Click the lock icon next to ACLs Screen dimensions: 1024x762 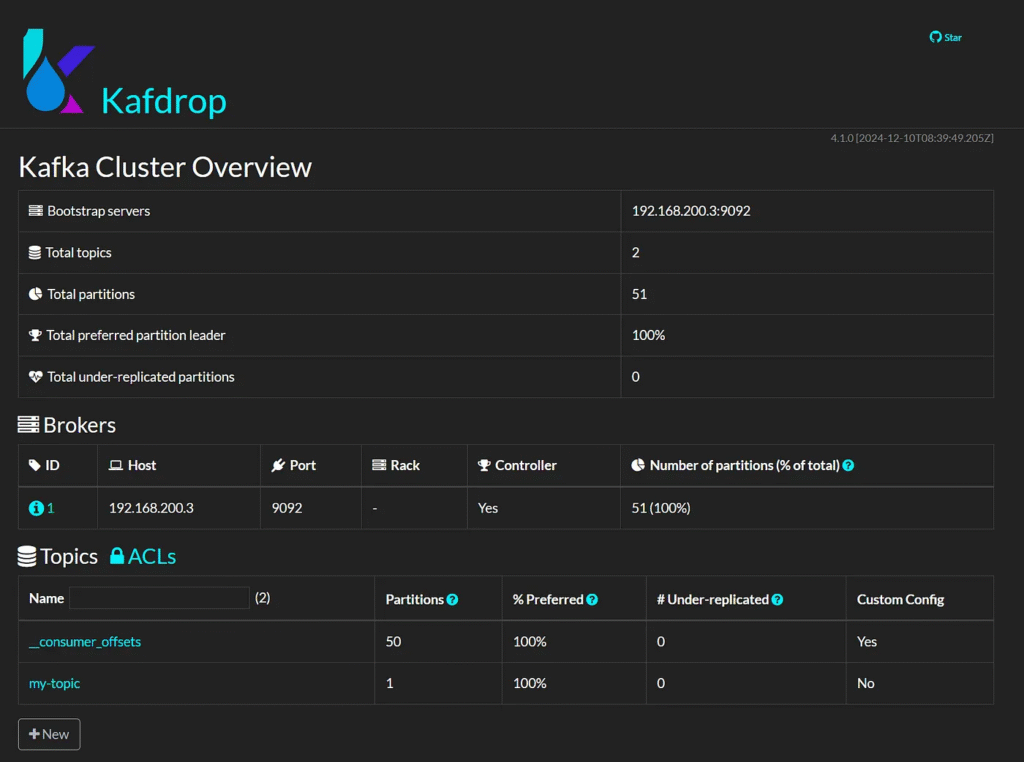pyautogui.click(x=117, y=556)
